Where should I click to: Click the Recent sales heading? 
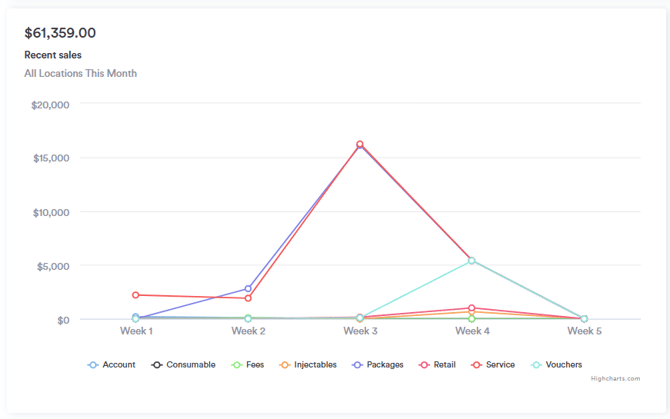point(53,55)
